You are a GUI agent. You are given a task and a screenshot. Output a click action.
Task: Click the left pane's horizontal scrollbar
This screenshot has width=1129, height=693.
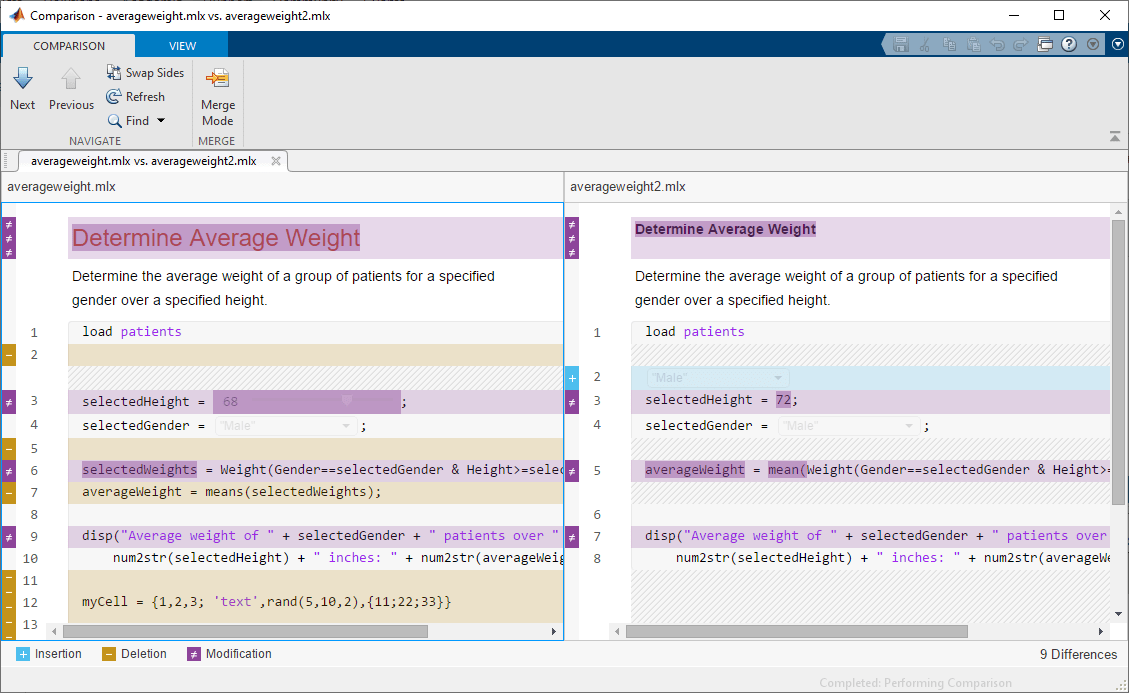[x=245, y=632]
